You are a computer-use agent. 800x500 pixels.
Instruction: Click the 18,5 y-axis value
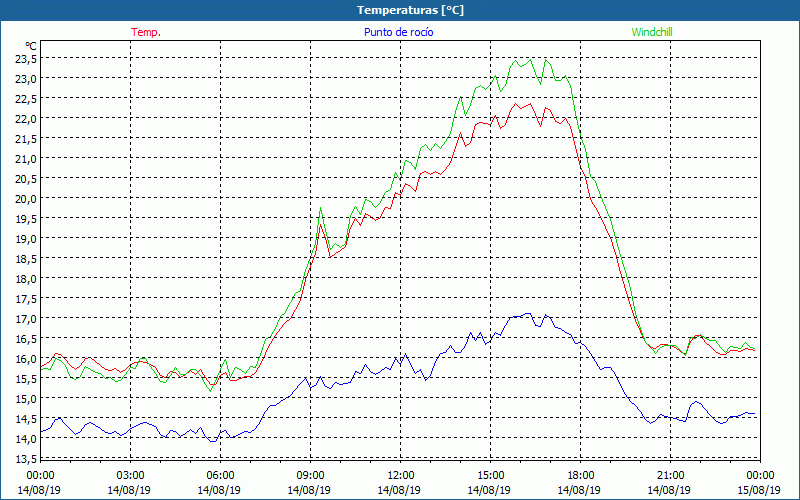pos(26,259)
